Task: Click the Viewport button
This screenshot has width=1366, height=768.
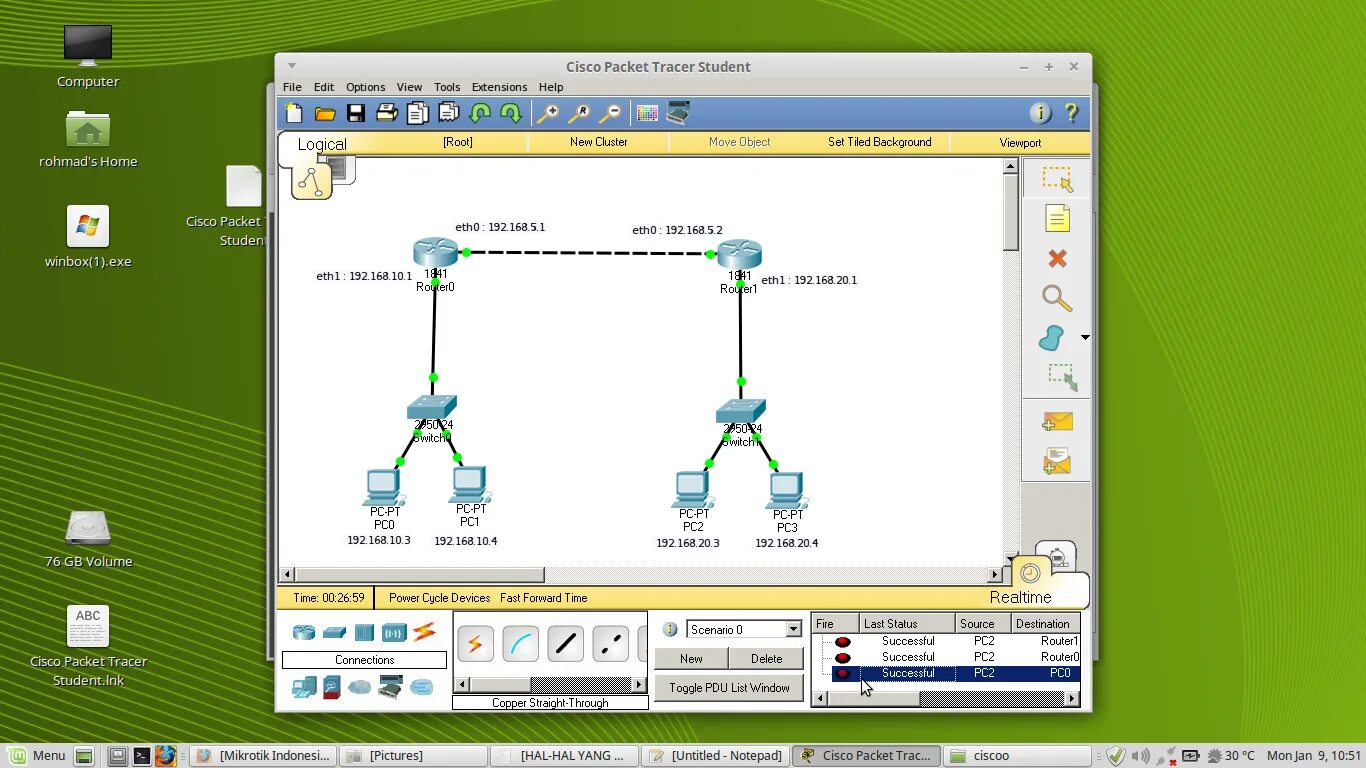Action: pyautogui.click(x=1020, y=142)
